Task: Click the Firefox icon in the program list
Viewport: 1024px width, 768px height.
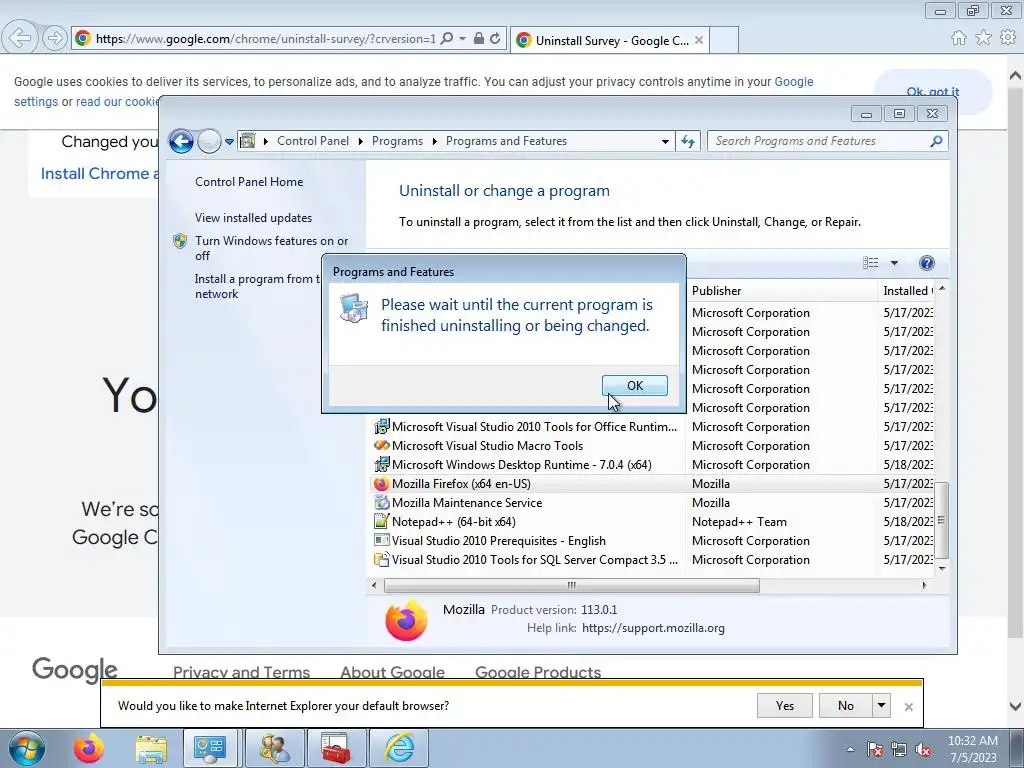Action: coord(381,484)
